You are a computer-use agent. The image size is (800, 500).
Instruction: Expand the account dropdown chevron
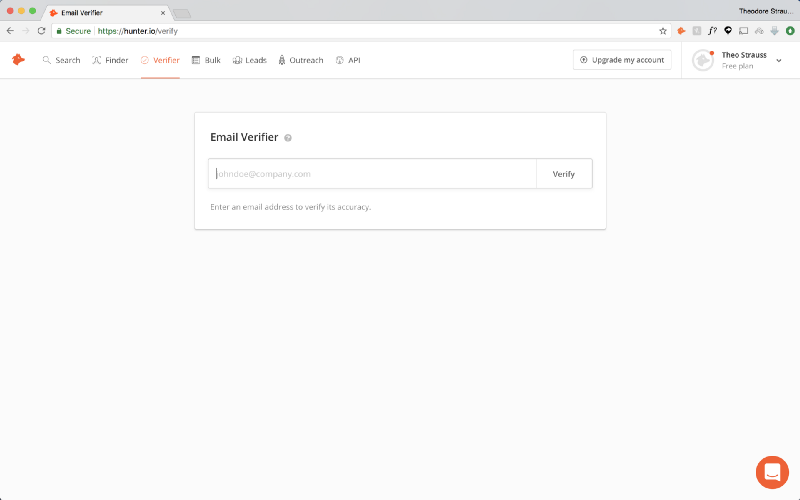coord(779,61)
